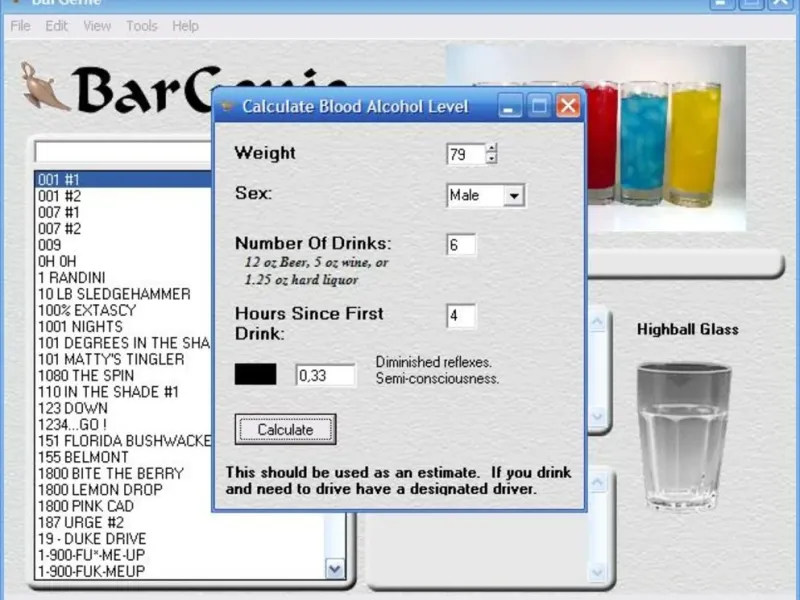Maximize the Calculate Blood Alcohol Level dialog
The width and height of the screenshot is (800, 600).
pos(539,106)
